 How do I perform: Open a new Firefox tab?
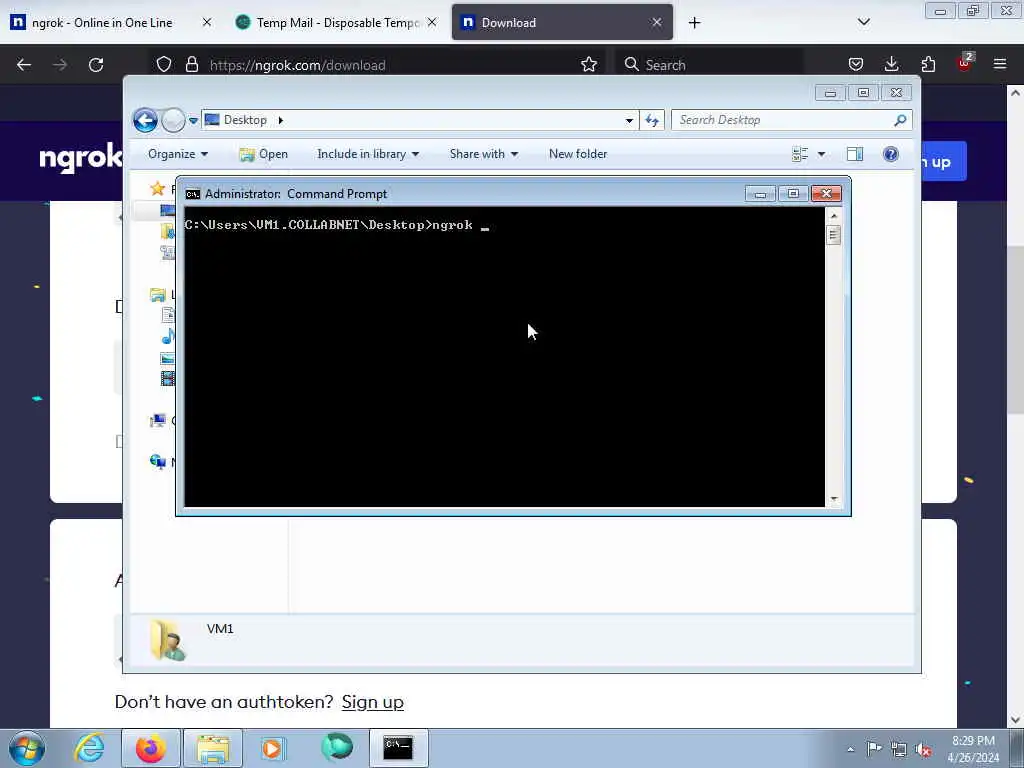coord(694,23)
